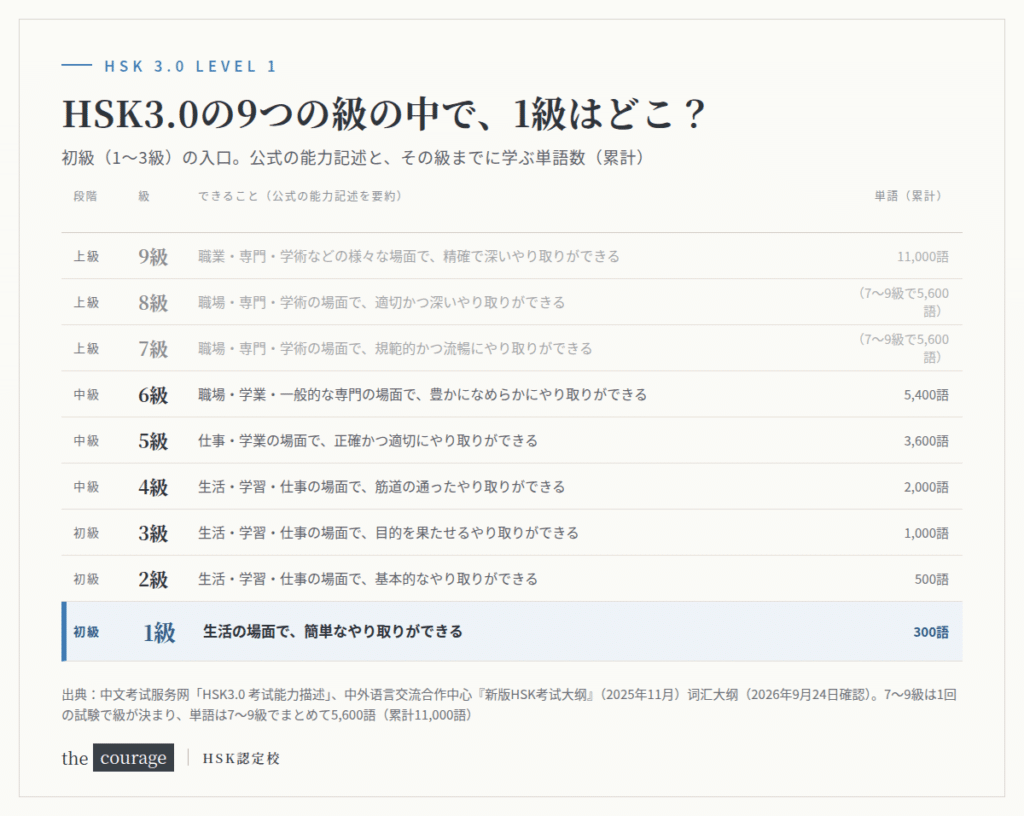Select the '8級' level cell
The width and height of the screenshot is (1024, 816).
[153, 303]
